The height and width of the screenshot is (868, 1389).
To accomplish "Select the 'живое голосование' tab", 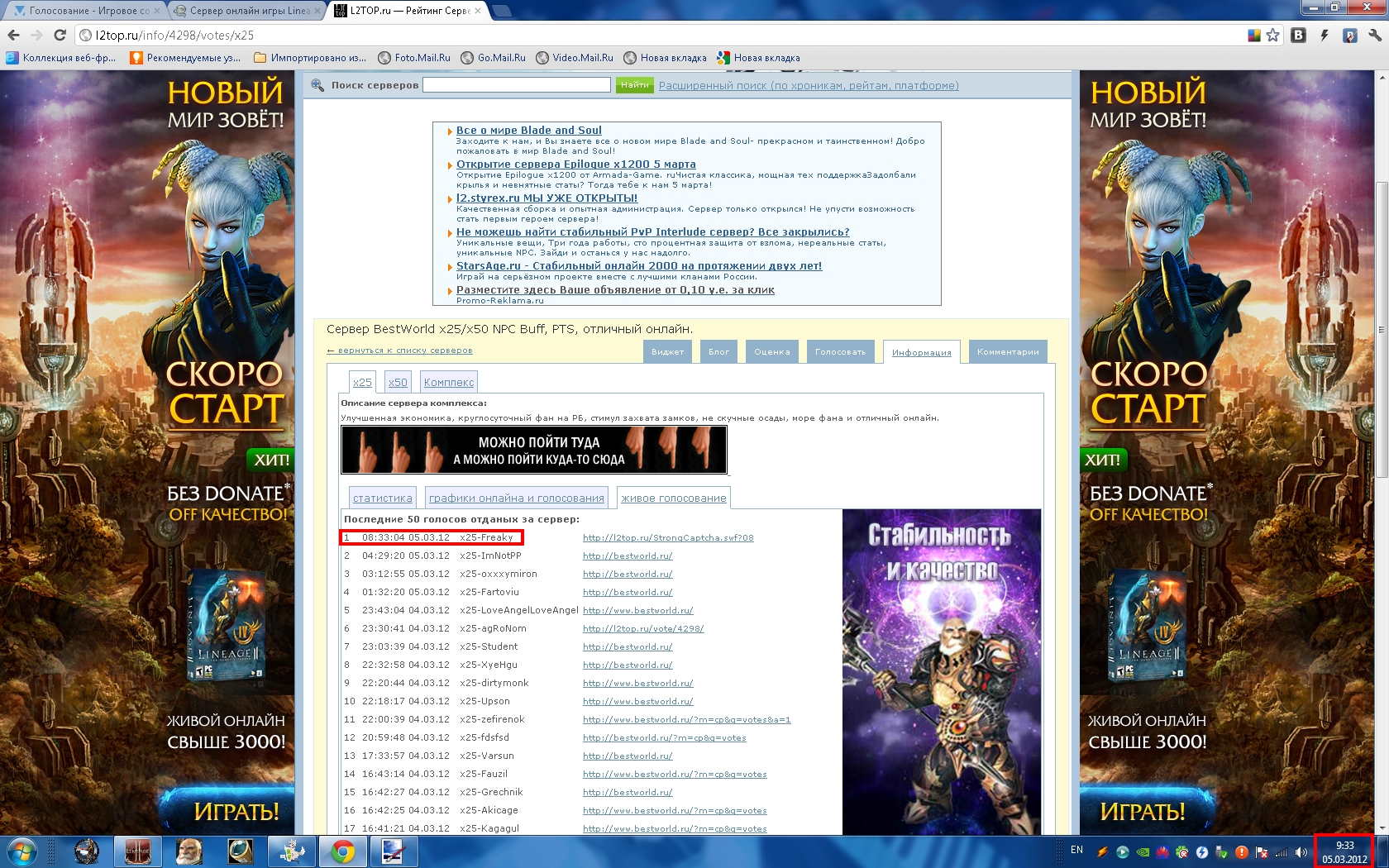I will (674, 498).
